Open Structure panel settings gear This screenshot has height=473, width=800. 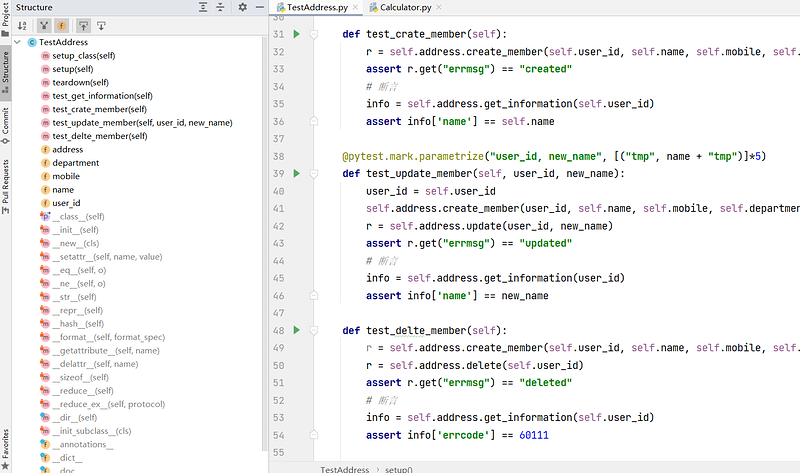(242, 7)
